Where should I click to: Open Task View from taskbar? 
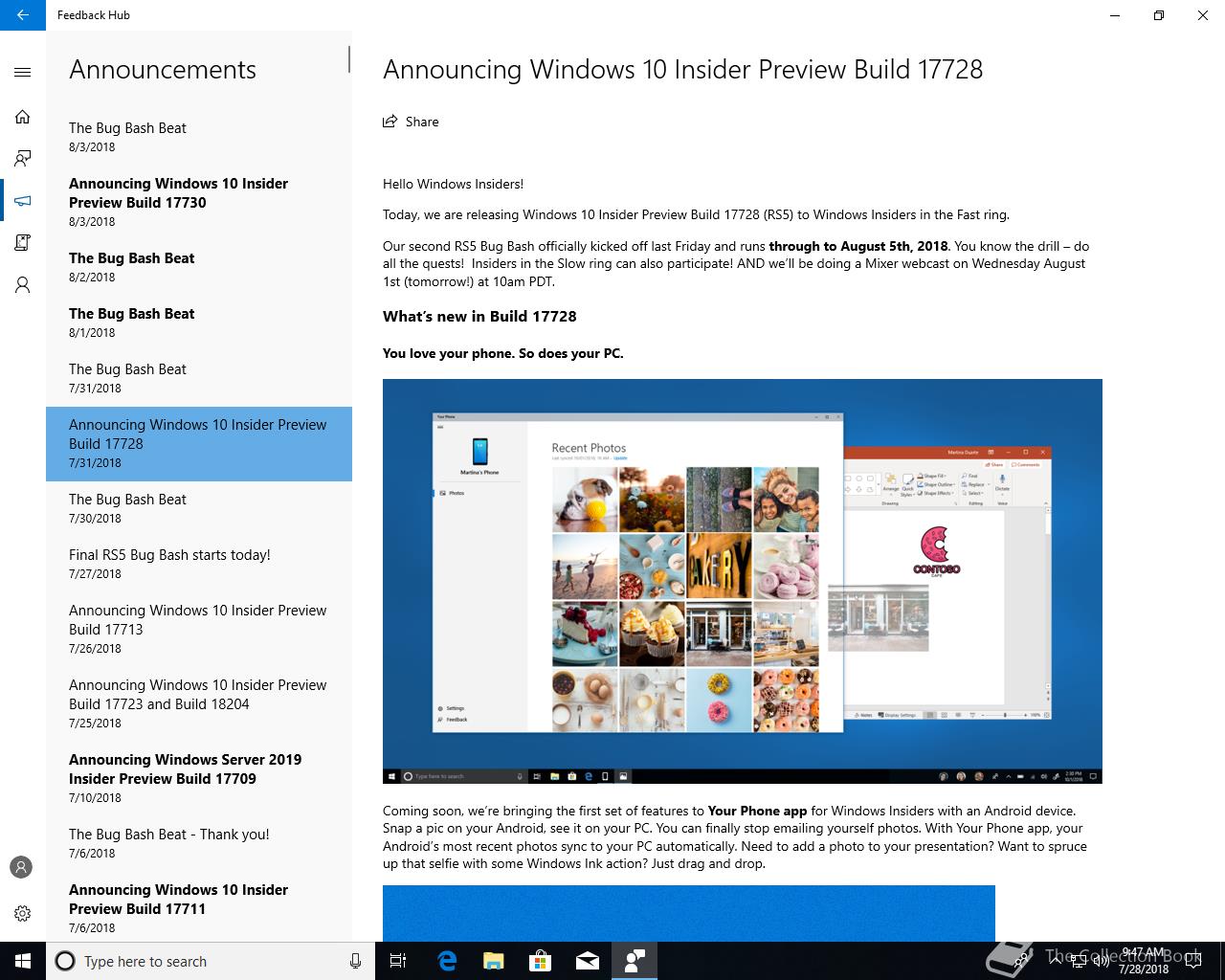pyautogui.click(x=398, y=961)
